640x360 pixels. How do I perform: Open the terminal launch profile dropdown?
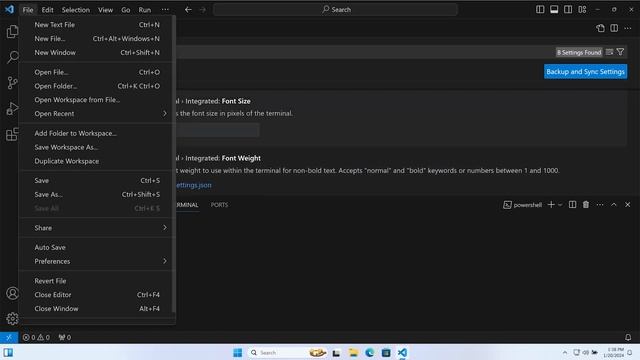click(x=560, y=204)
